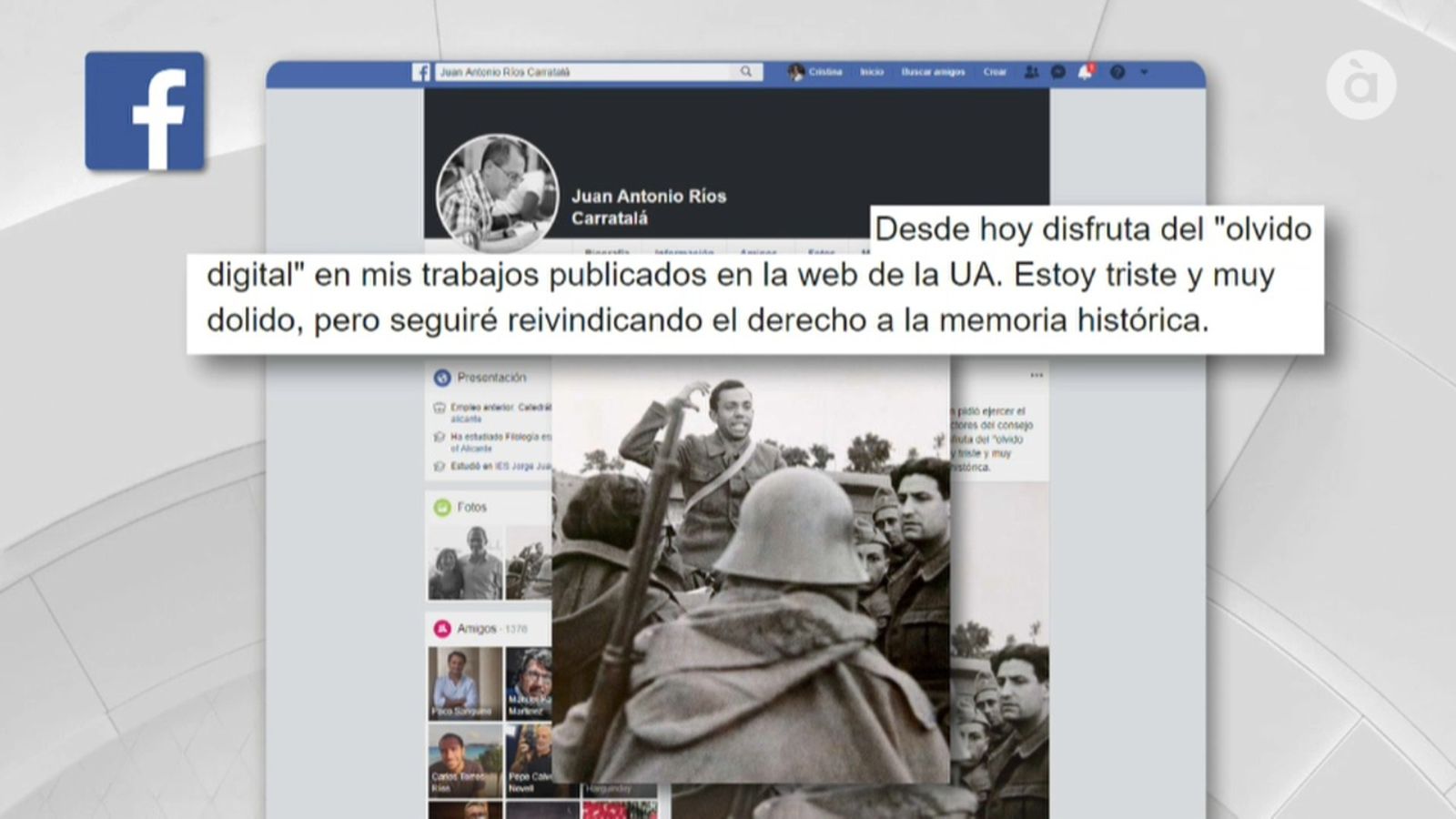Click the help question mark icon
This screenshot has width=1456, height=819.
coord(1117,72)
